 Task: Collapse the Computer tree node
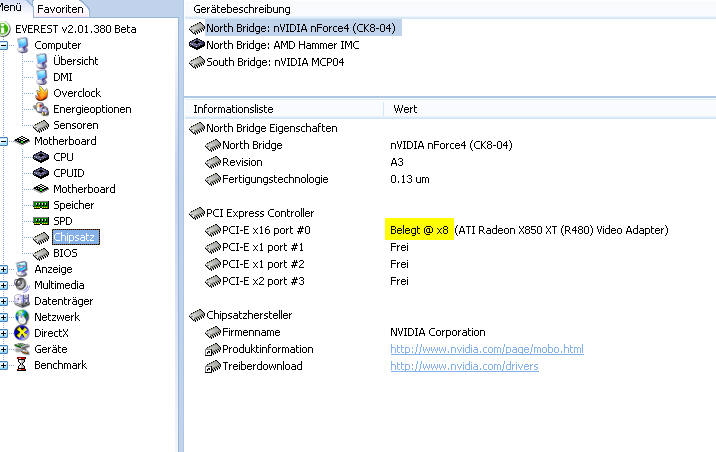(4, 45)
